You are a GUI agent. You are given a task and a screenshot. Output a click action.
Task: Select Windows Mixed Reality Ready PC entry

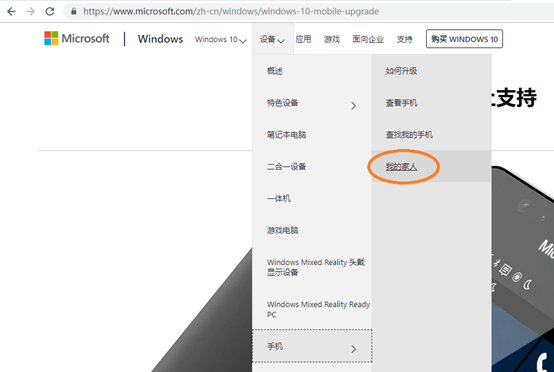(x=312, y=309)
